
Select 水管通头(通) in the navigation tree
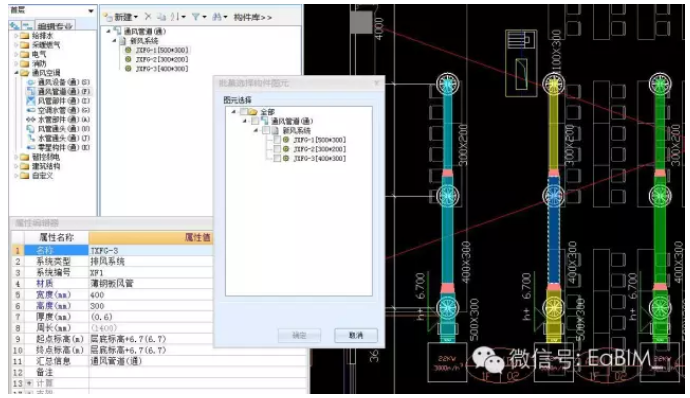[x=58, y=138]
